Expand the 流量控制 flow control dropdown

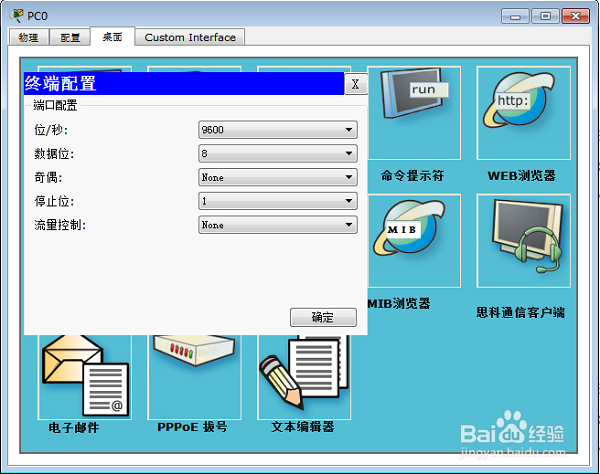coord(278,225)
